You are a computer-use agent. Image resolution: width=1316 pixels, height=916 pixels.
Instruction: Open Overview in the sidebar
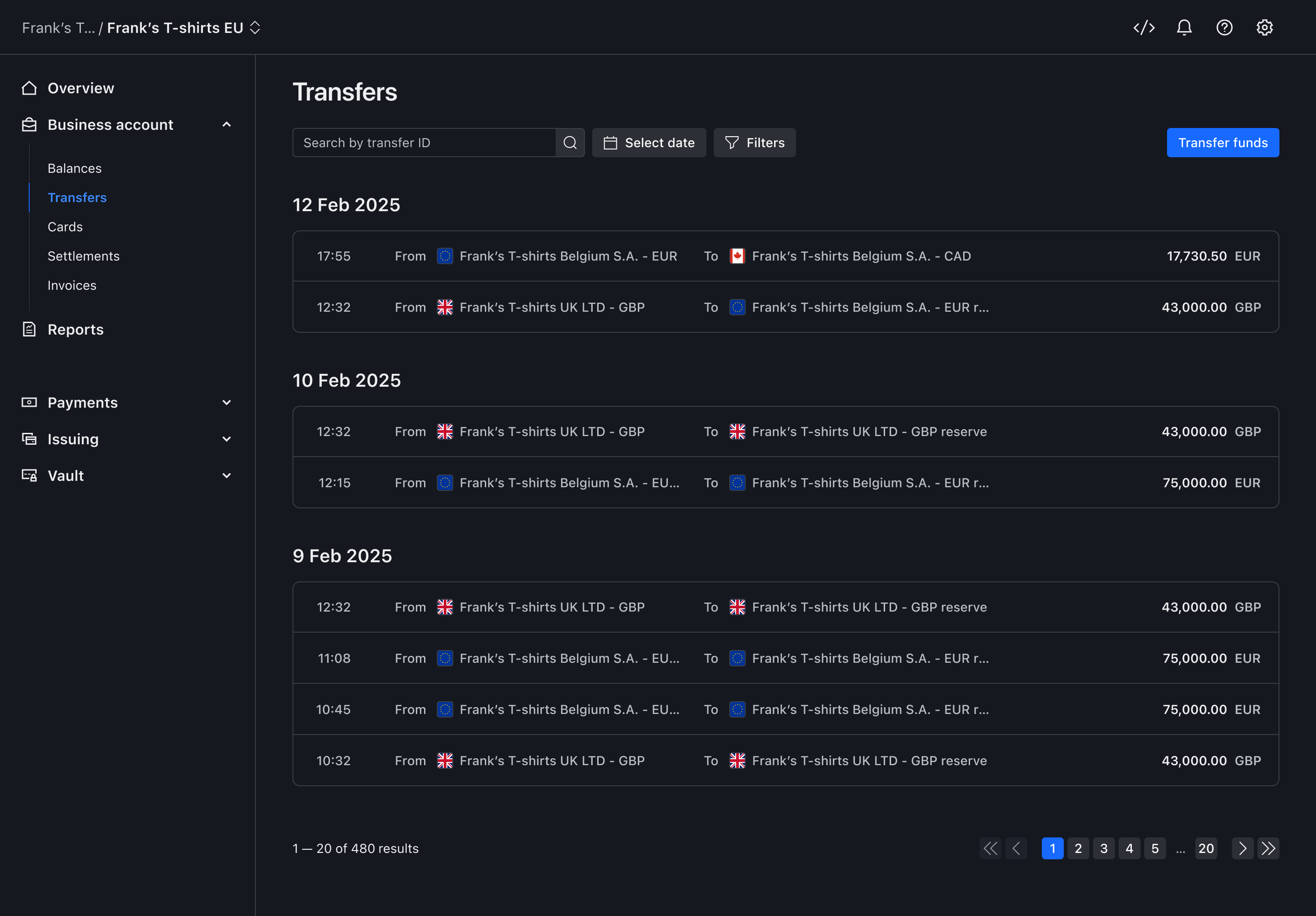[x=81, y=88]
